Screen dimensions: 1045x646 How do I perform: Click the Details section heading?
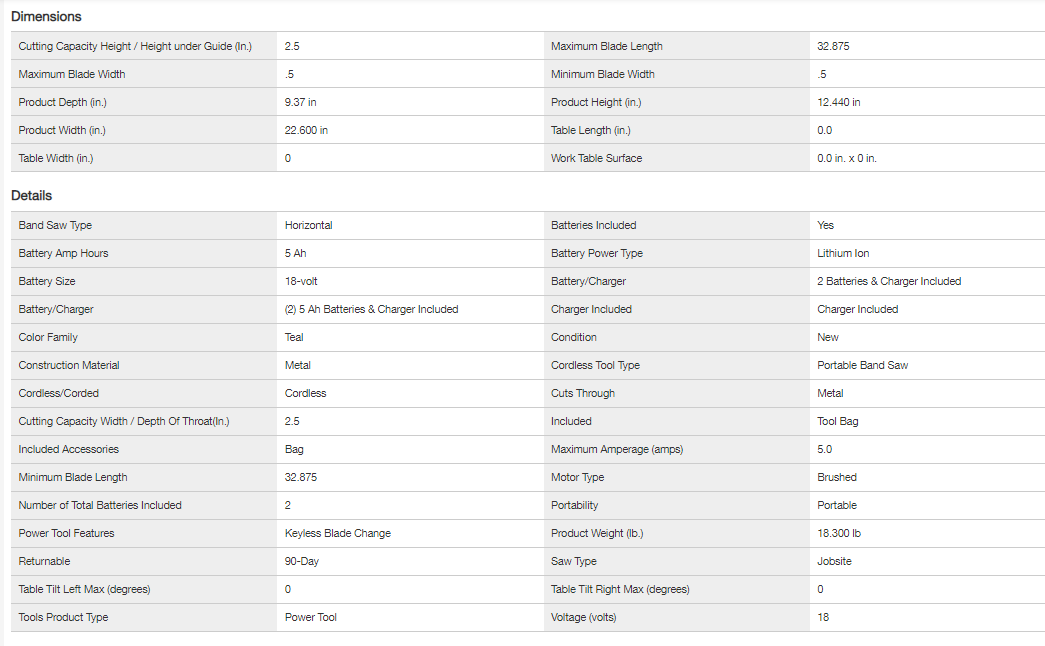click(x=31, y=196)
